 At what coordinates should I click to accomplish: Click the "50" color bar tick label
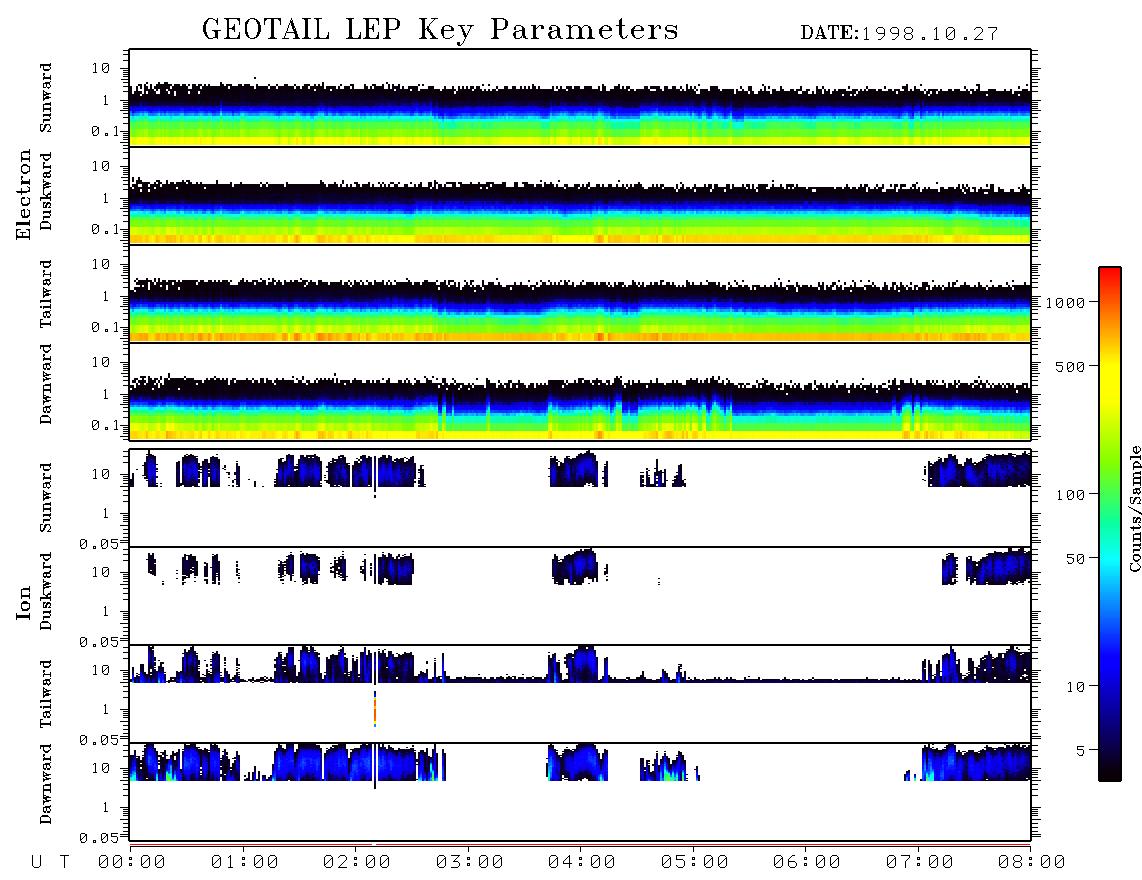[1075, 559]
